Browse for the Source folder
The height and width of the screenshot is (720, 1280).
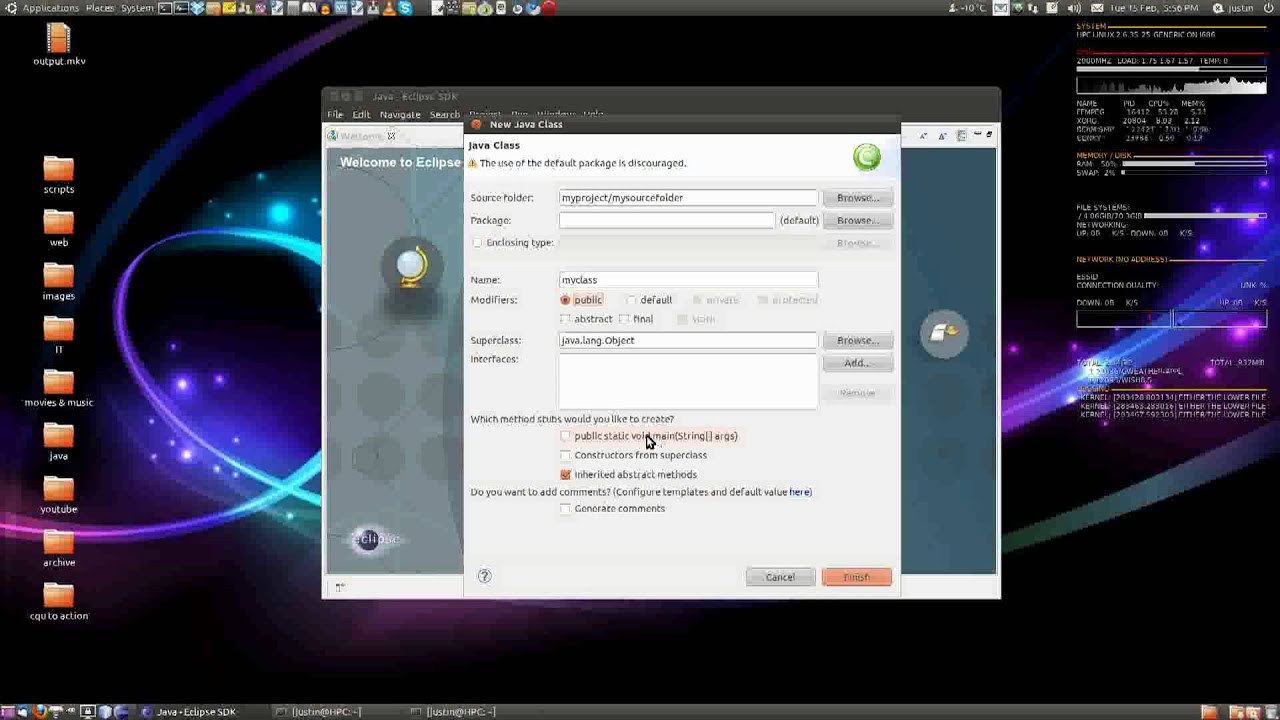point(857,198)
